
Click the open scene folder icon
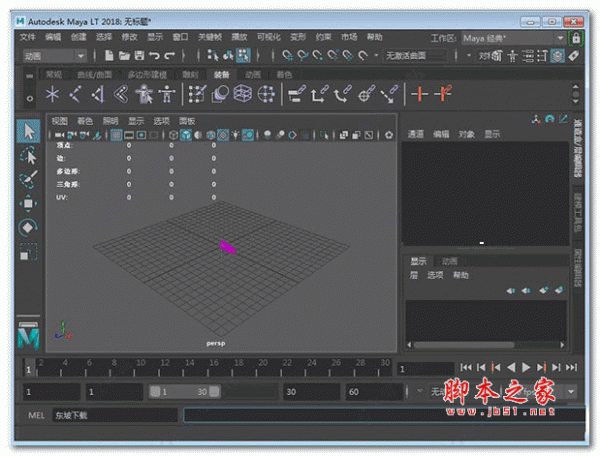[x=124, y=55]
